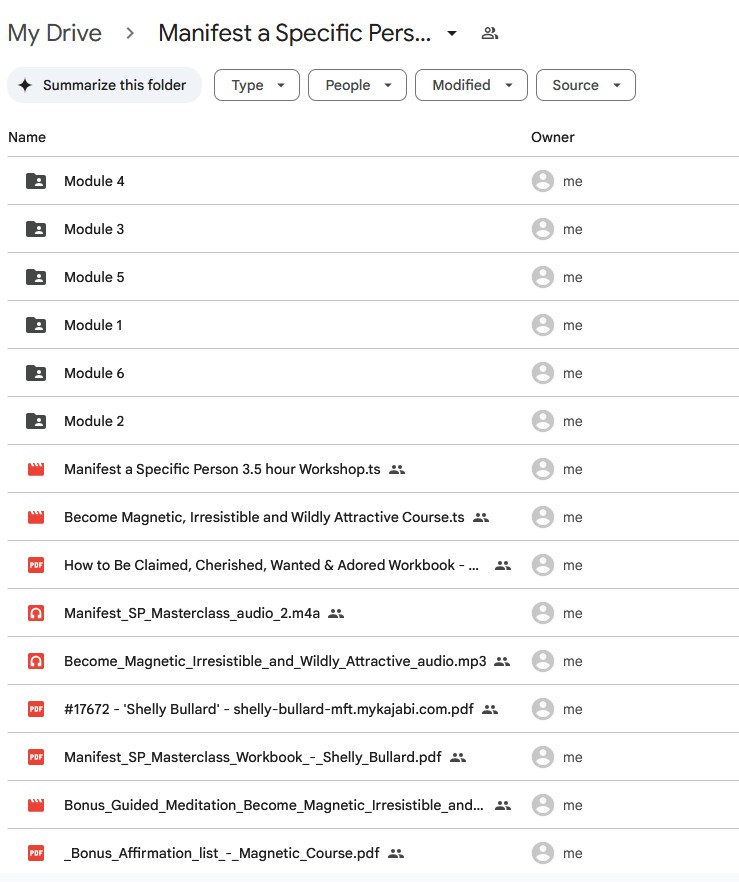
Task: Click the audio icon for Manifest_SP_Masterclass_audio_2.m4a
Action: coord(36,613)
